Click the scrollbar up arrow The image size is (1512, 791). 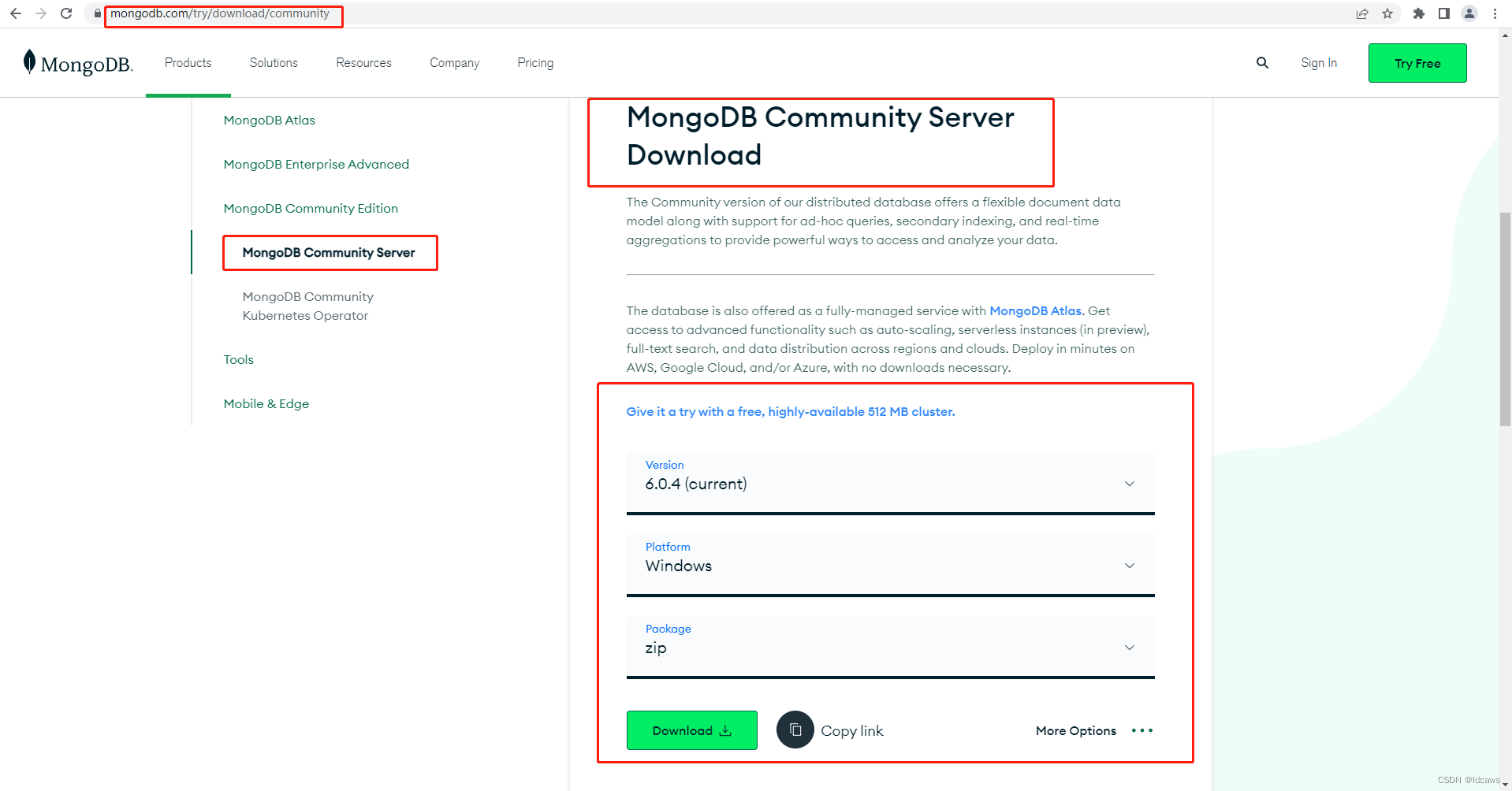tap(1505, 35)
